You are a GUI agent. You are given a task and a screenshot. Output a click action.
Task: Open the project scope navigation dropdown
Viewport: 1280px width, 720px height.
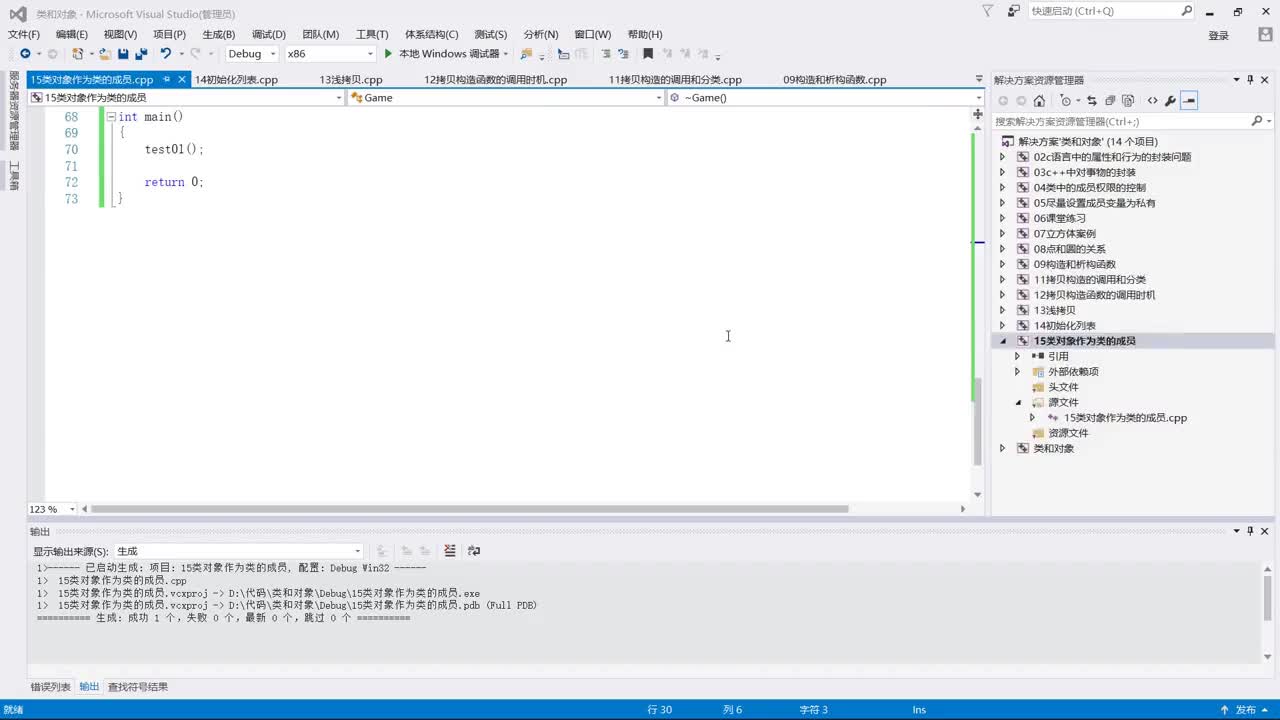point(186,98)
